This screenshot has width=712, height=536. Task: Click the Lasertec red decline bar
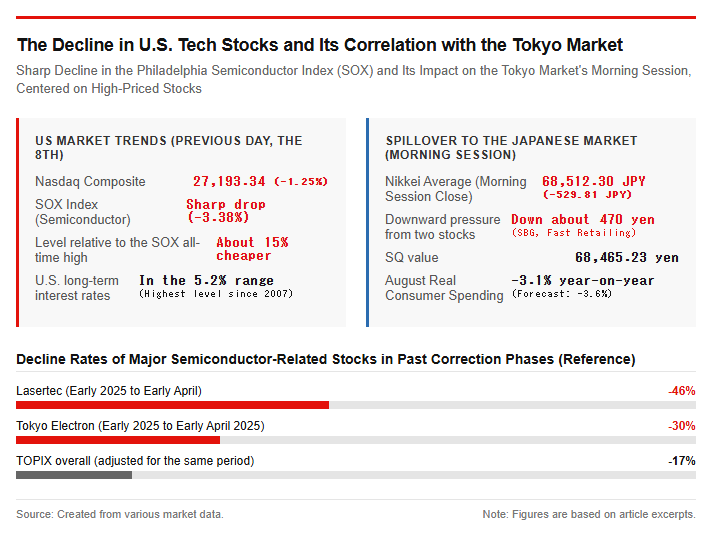pyautogui.click(x=173, y=405)
